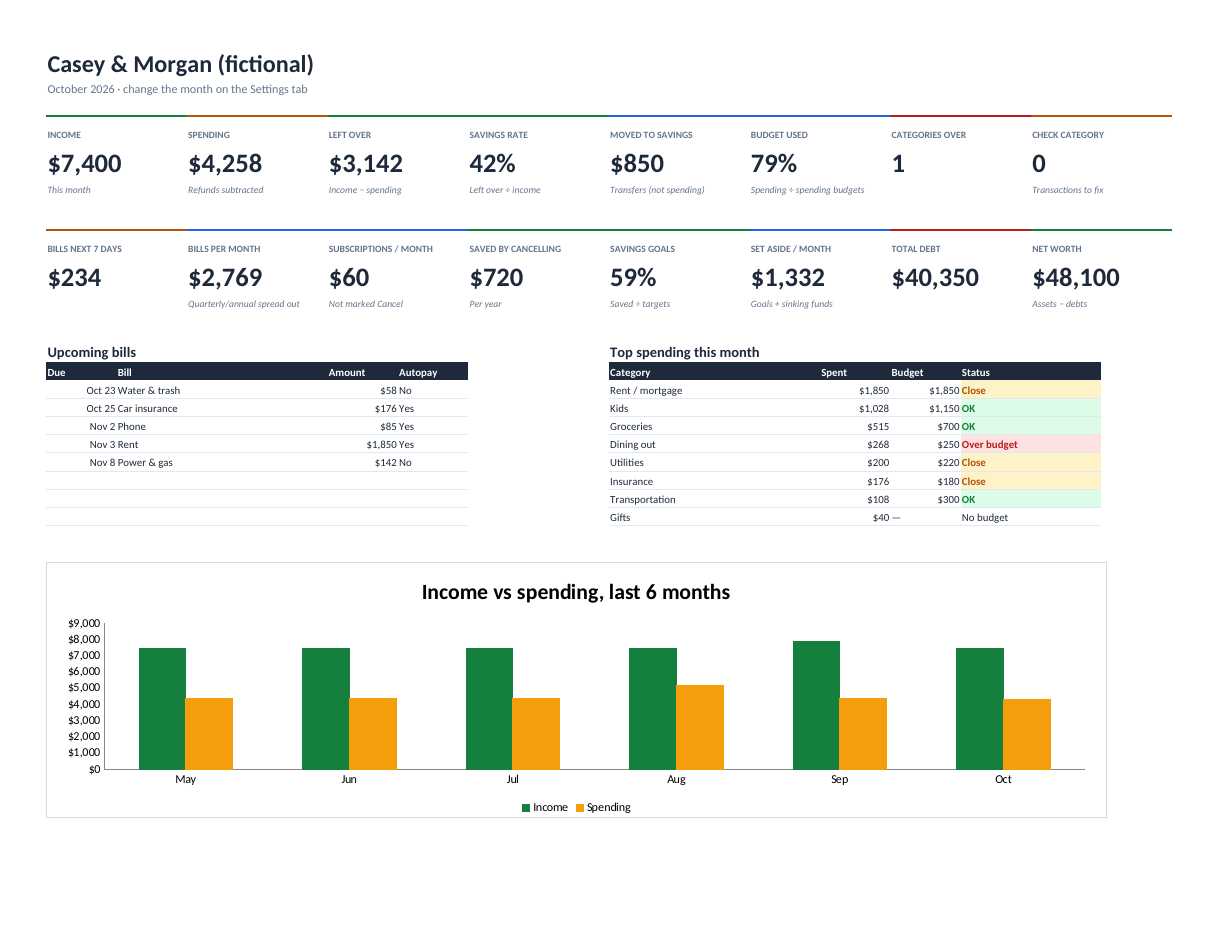Click the Categories Over count 1

[x=898, y=164]
